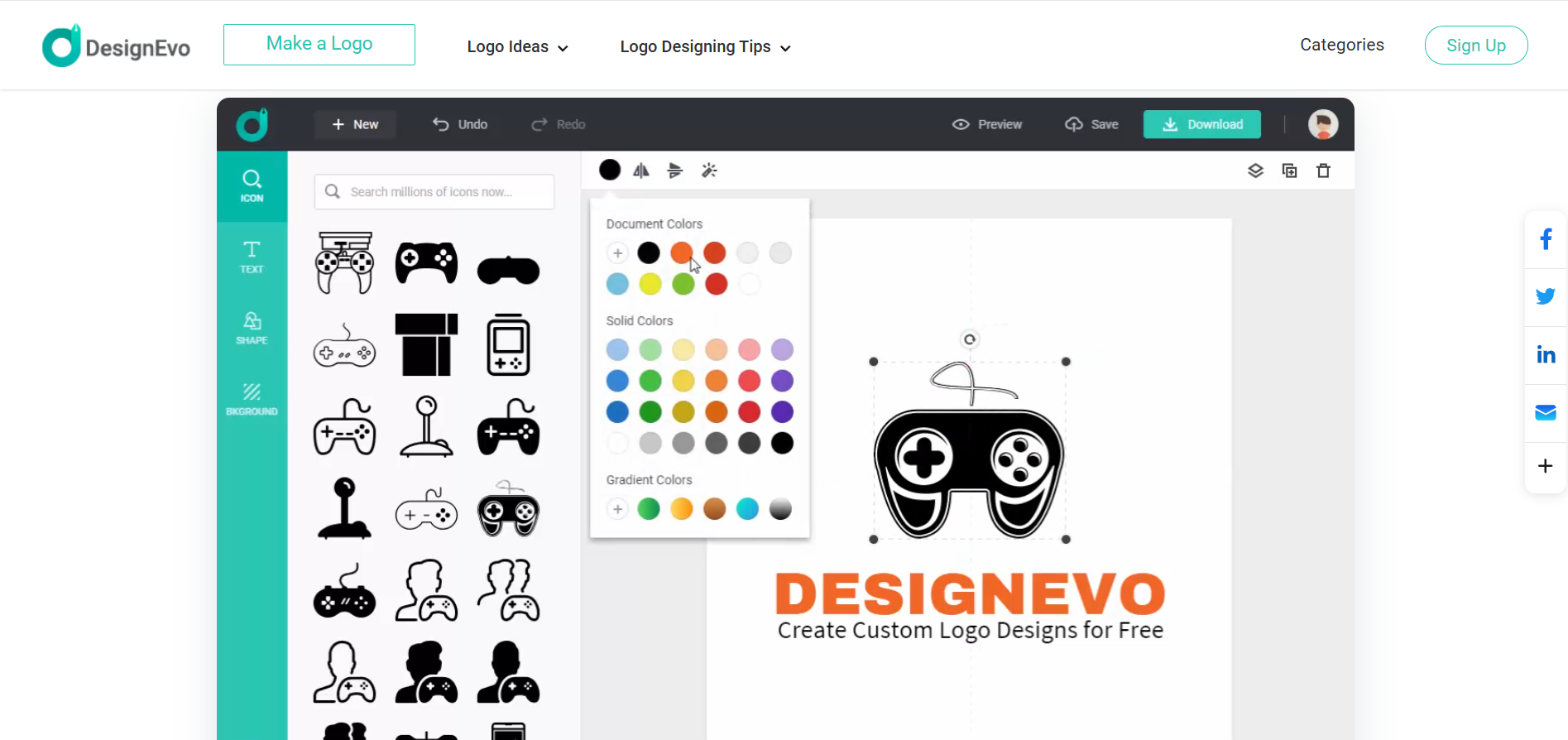This screenshot has height=740, width=1568.
Task: Choose the outlined two gamers with controller icon
Action: 509,590
